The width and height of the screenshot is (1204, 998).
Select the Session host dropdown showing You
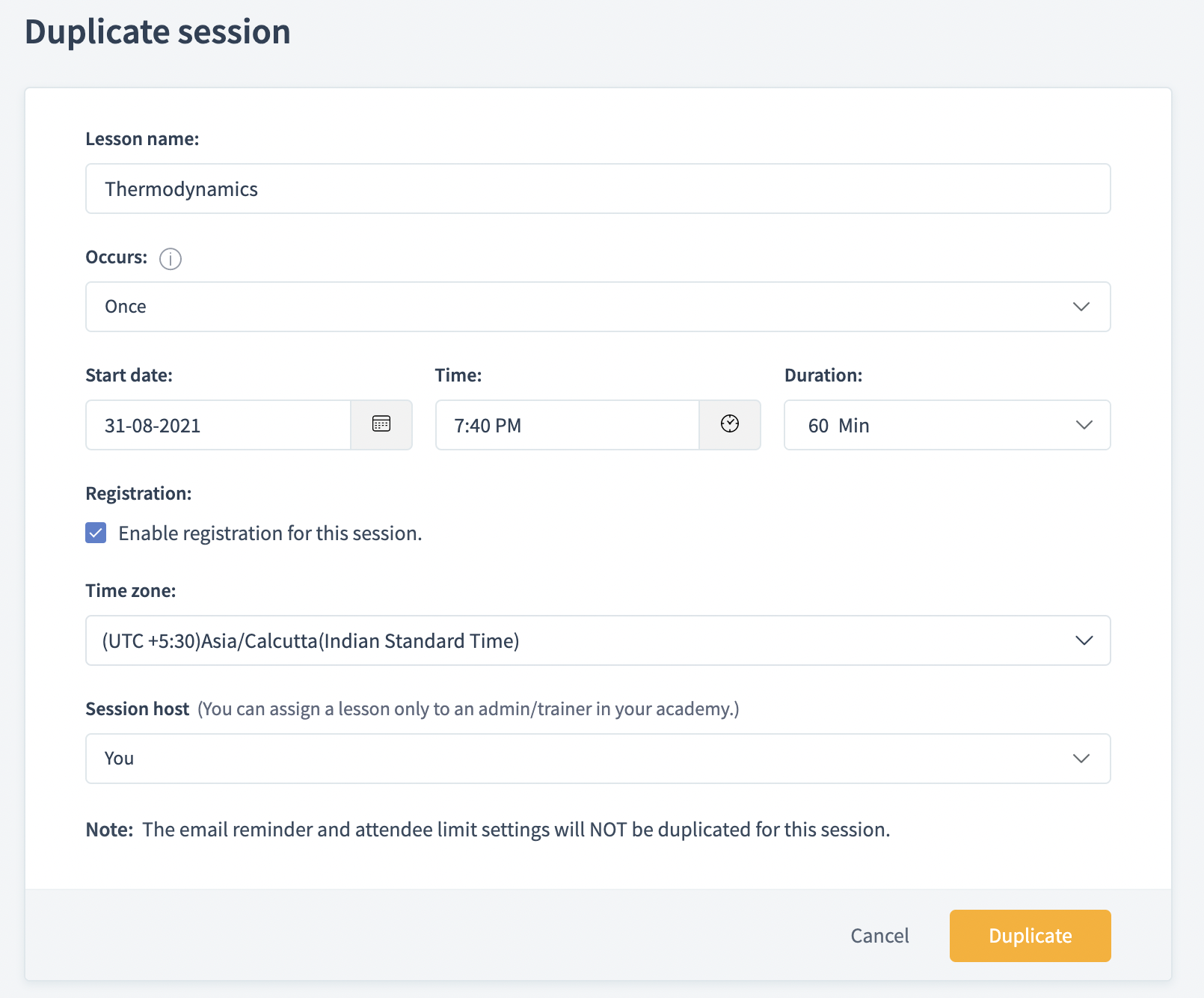coord(583,759)
